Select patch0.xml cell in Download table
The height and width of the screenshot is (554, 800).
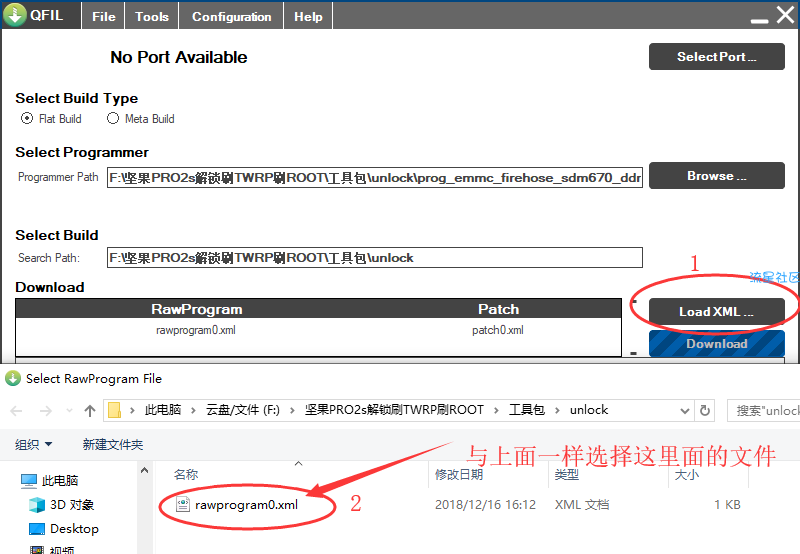coord(497,330)
